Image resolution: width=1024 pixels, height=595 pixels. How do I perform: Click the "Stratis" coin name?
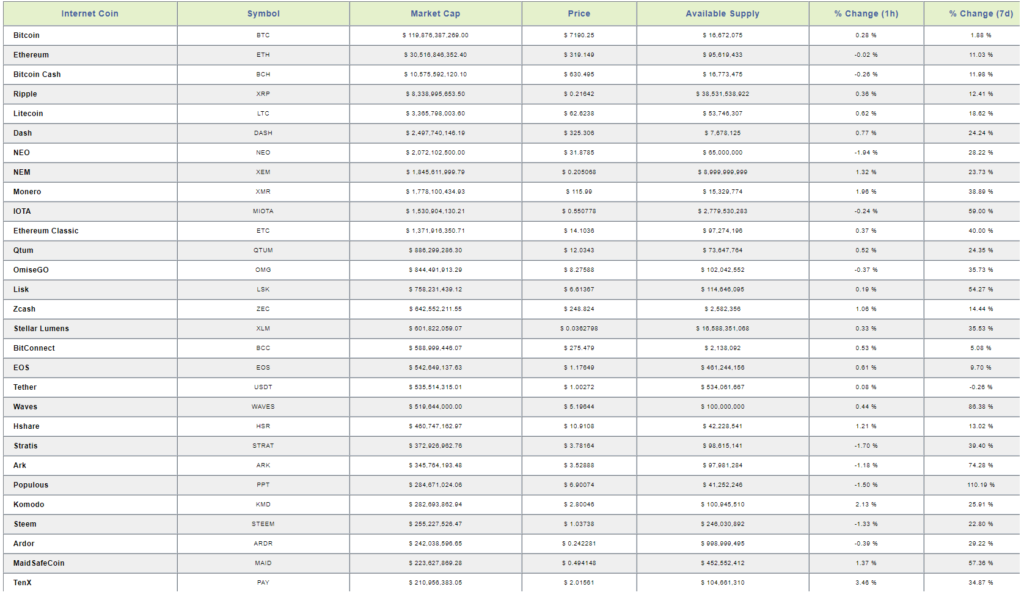tap(25, 446)
